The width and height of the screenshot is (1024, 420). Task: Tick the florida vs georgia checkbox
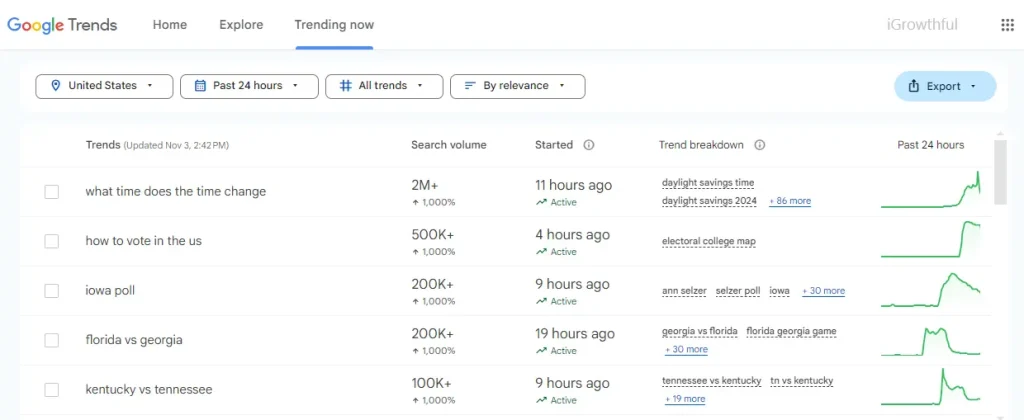click(x=52, y=340)
